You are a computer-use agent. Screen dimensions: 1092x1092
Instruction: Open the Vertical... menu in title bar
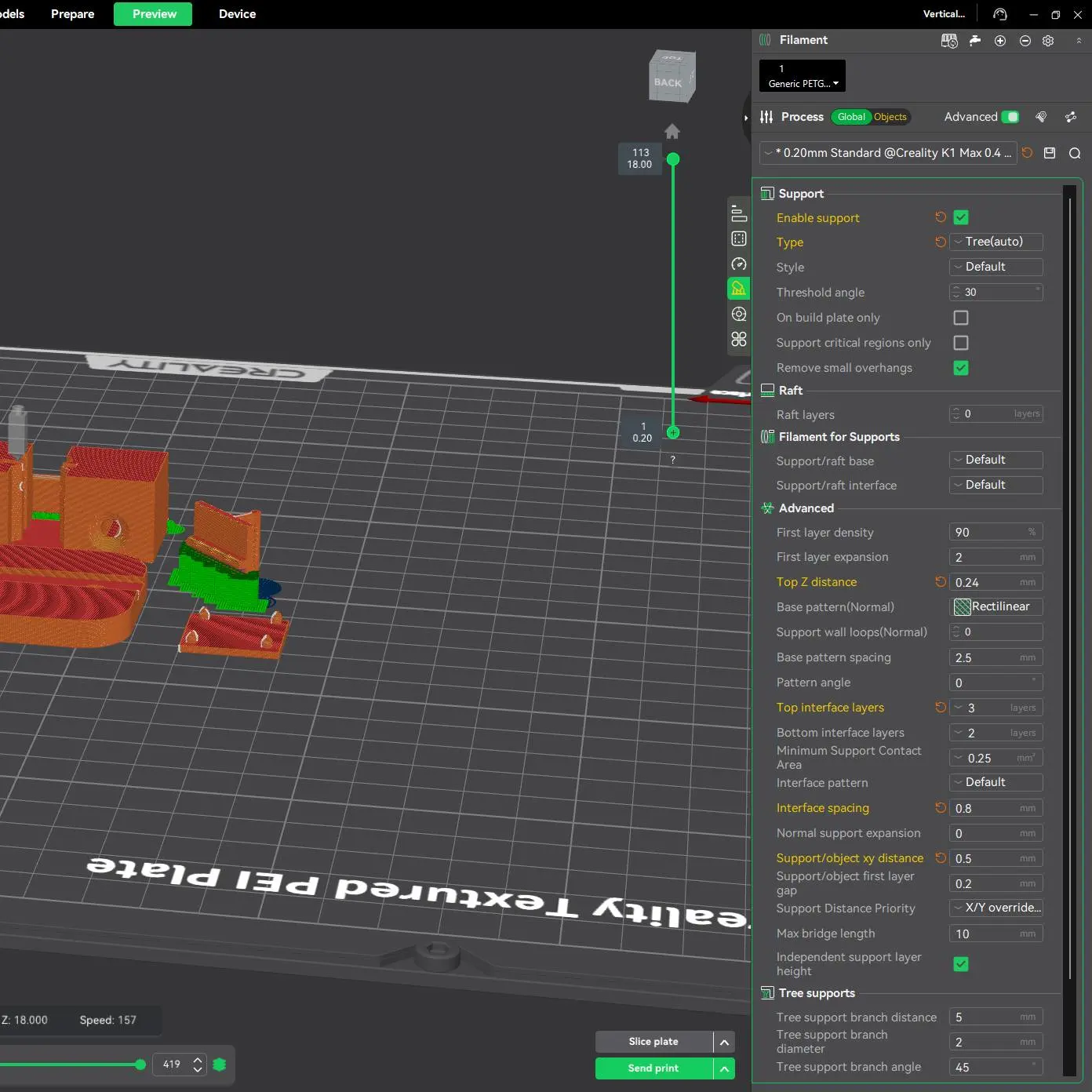[945, 14]
